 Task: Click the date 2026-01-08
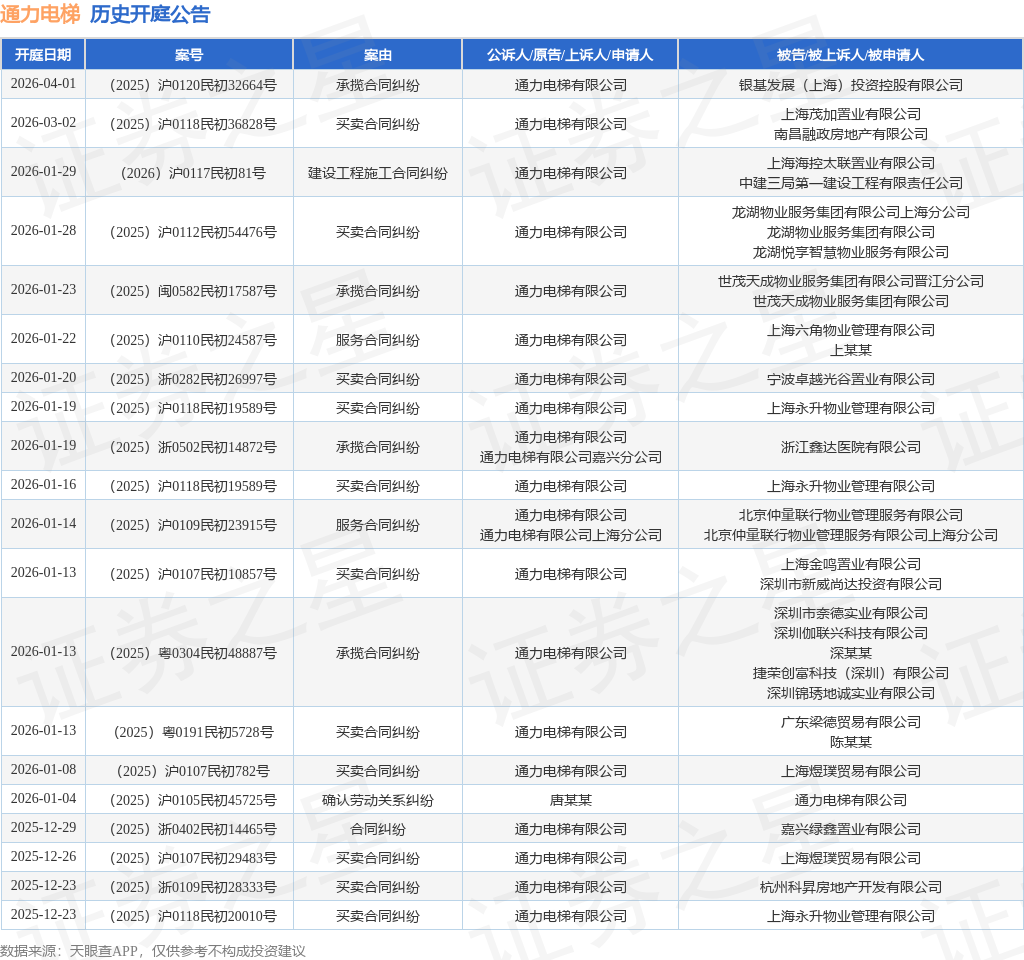tap(43, 770)
